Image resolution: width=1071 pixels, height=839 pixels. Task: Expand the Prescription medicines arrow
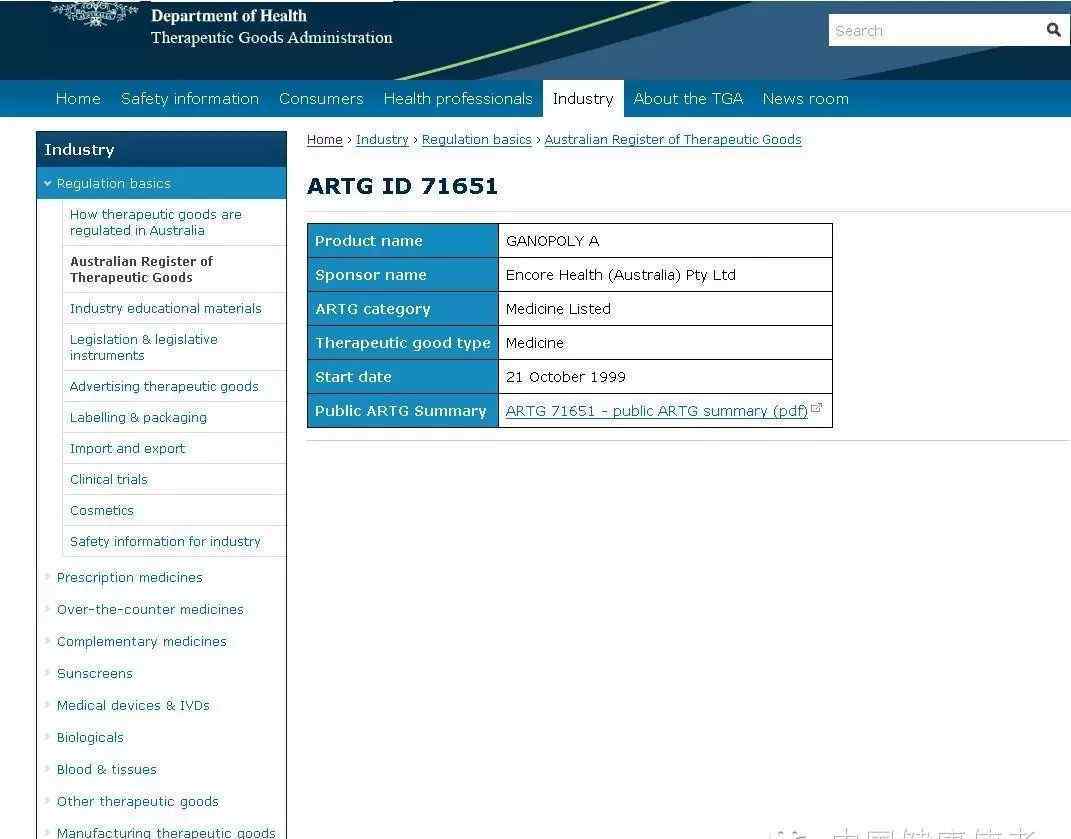coord(47,577)
